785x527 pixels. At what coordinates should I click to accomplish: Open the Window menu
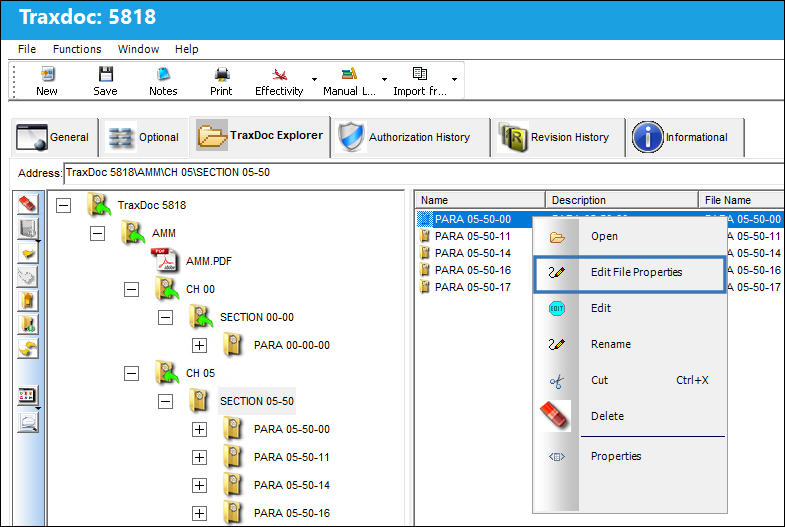coord(138,49)
